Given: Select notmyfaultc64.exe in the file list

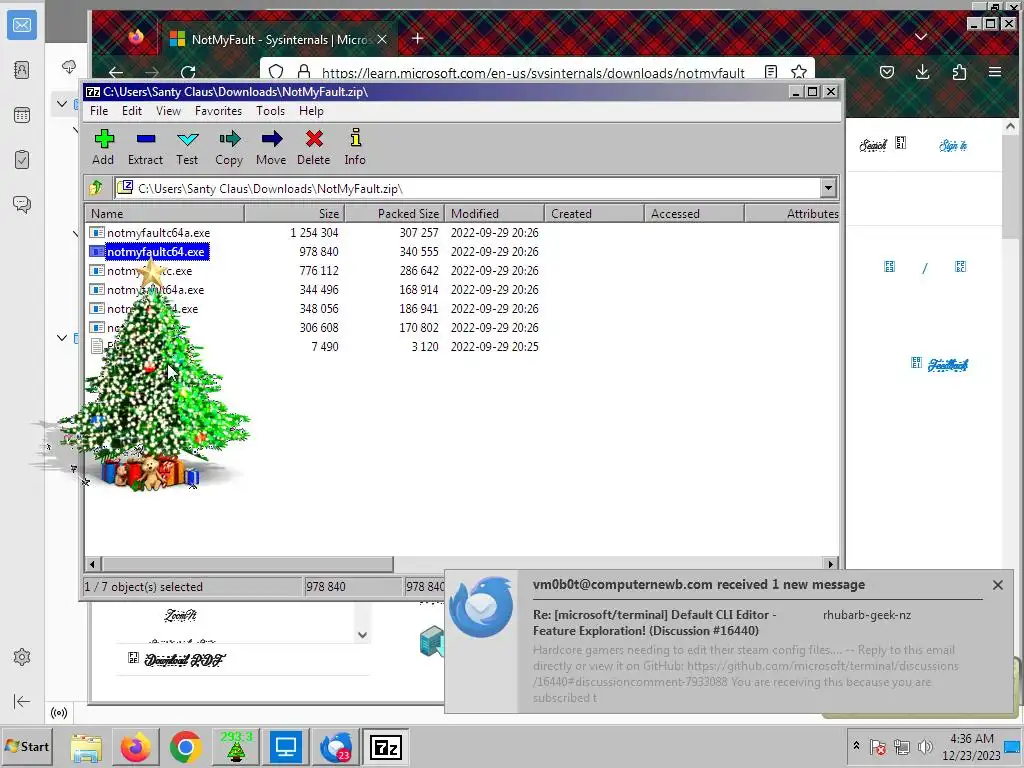Looking at the screenshot, I should (x=155, y=251).
